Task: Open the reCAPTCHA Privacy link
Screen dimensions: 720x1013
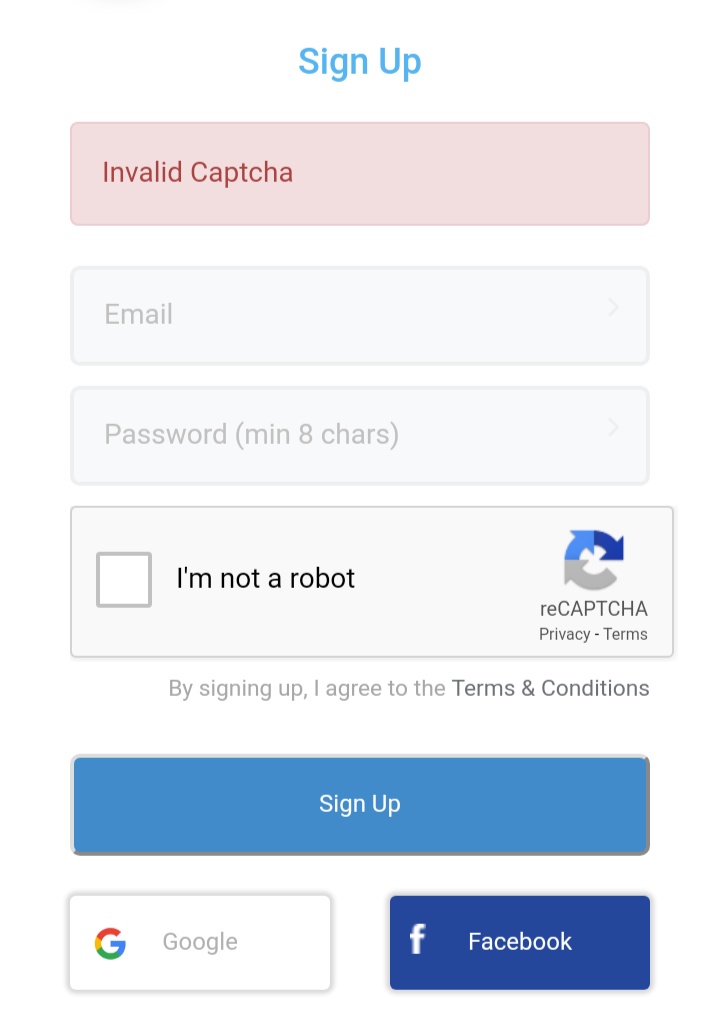Action: (x=563, y=634)
